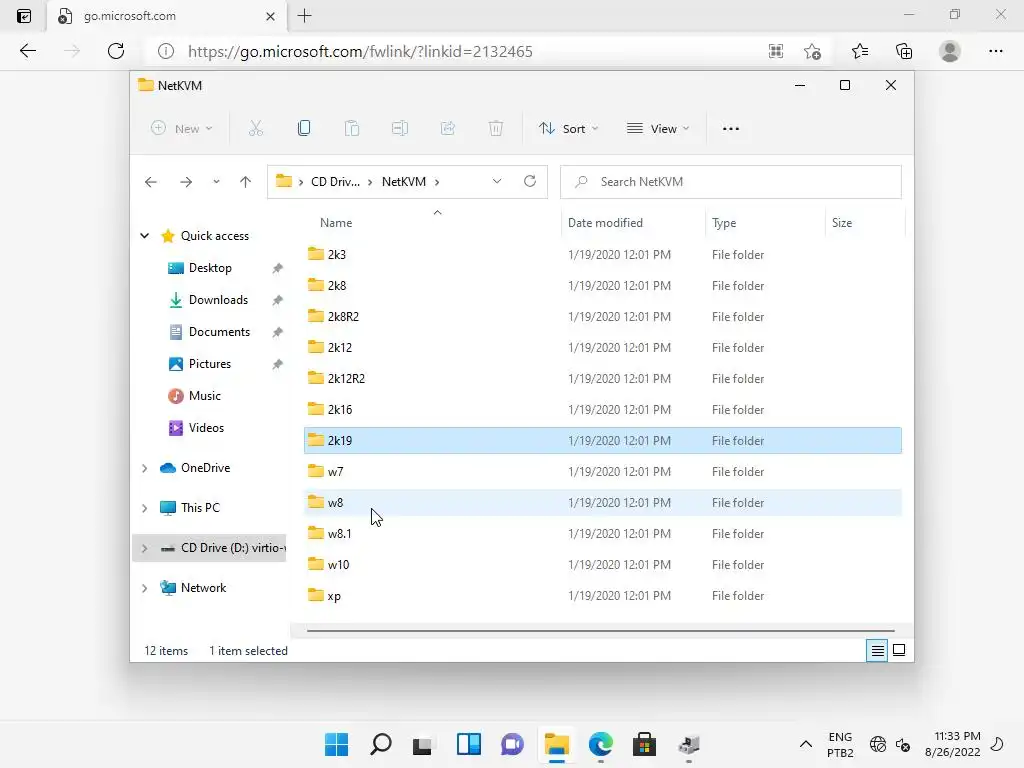Open Edge profile avatar
Image resolution: width=1024 pixels, height=768 pixels.
pos(950,51)
